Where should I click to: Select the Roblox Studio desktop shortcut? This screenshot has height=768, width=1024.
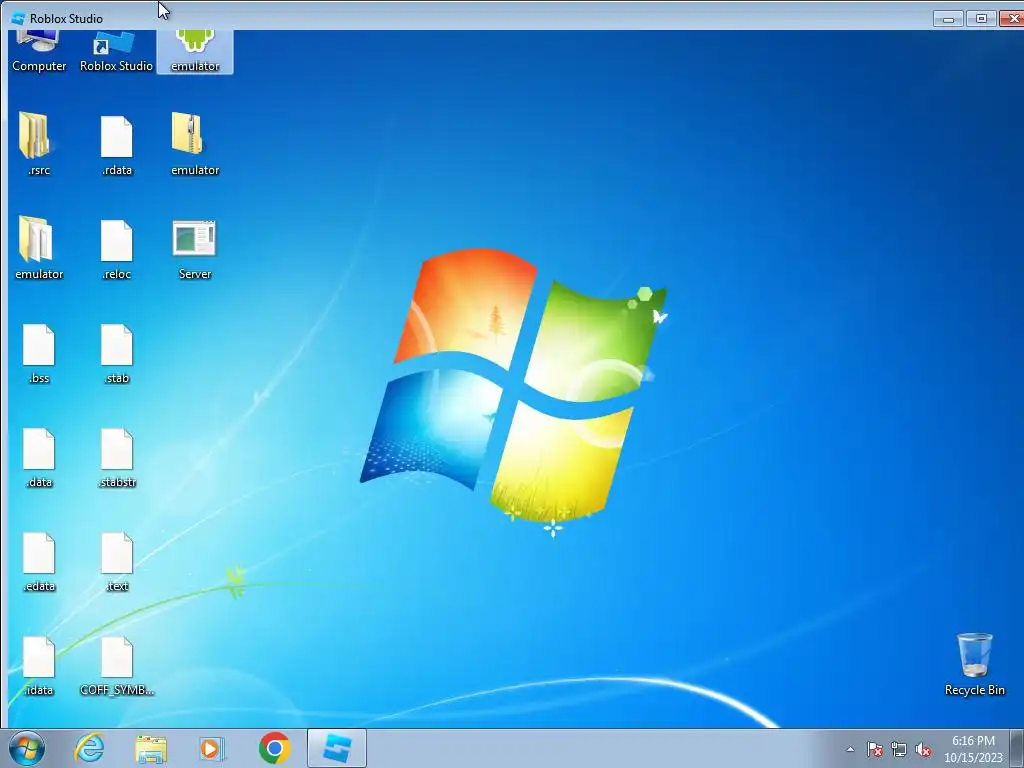click(x=116, y=52)
